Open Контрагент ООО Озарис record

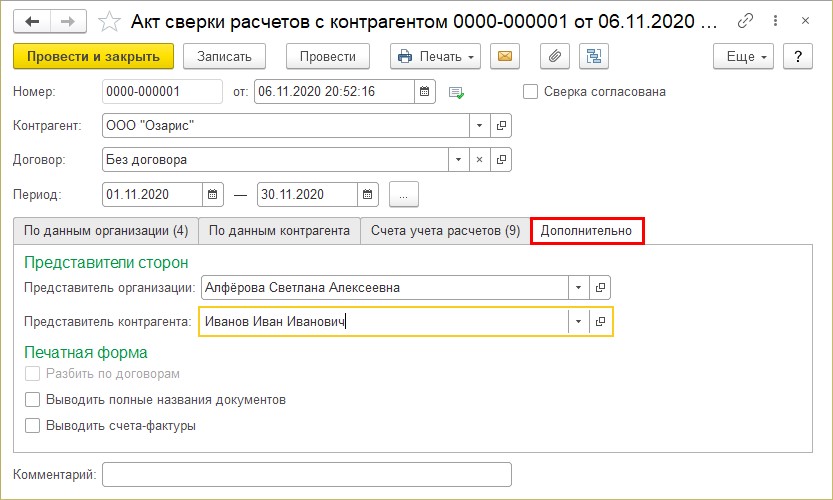coord(501,126)
